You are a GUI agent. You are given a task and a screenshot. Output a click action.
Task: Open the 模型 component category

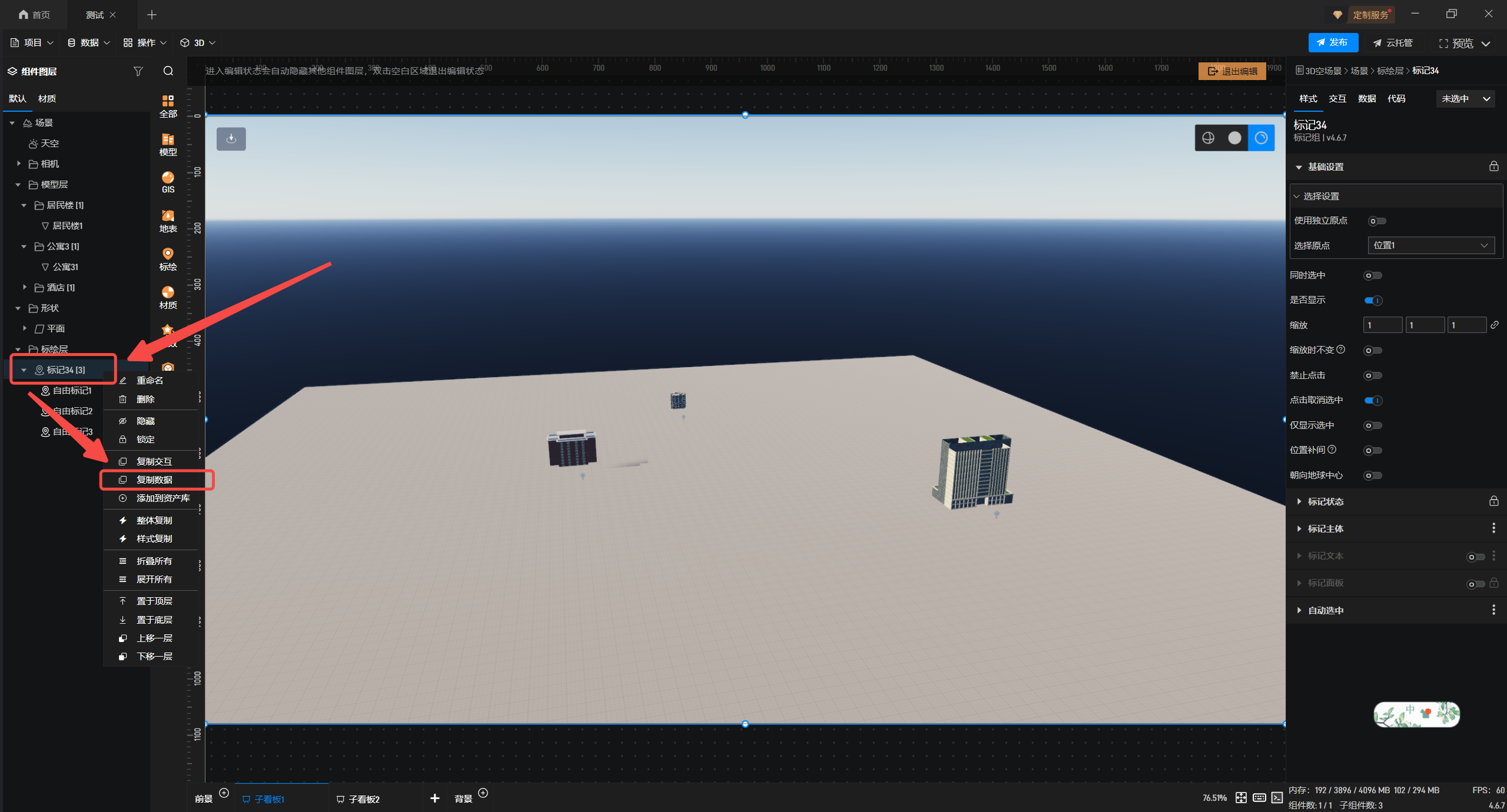tap(168, 144)
